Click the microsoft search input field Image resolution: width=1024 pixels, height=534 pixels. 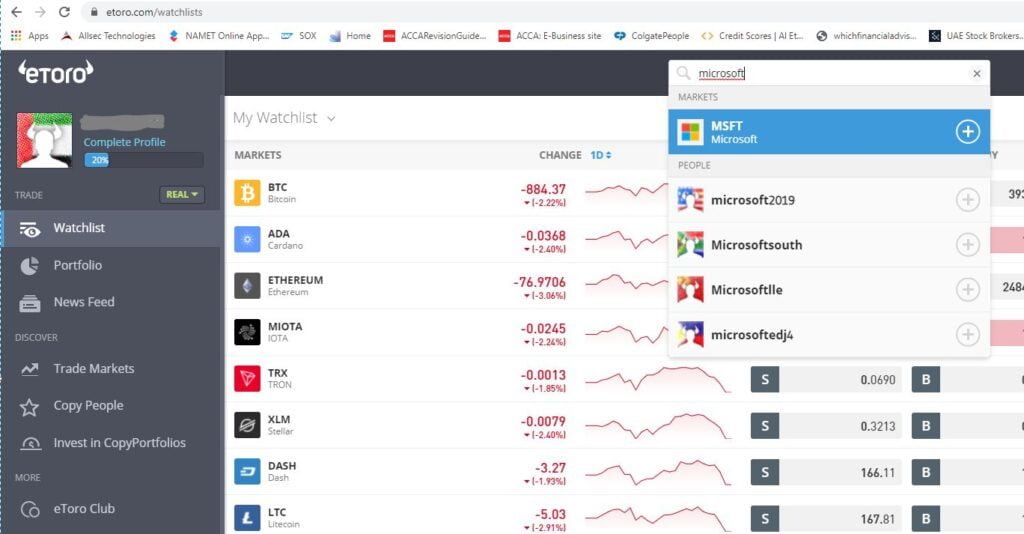coord(829,73)
